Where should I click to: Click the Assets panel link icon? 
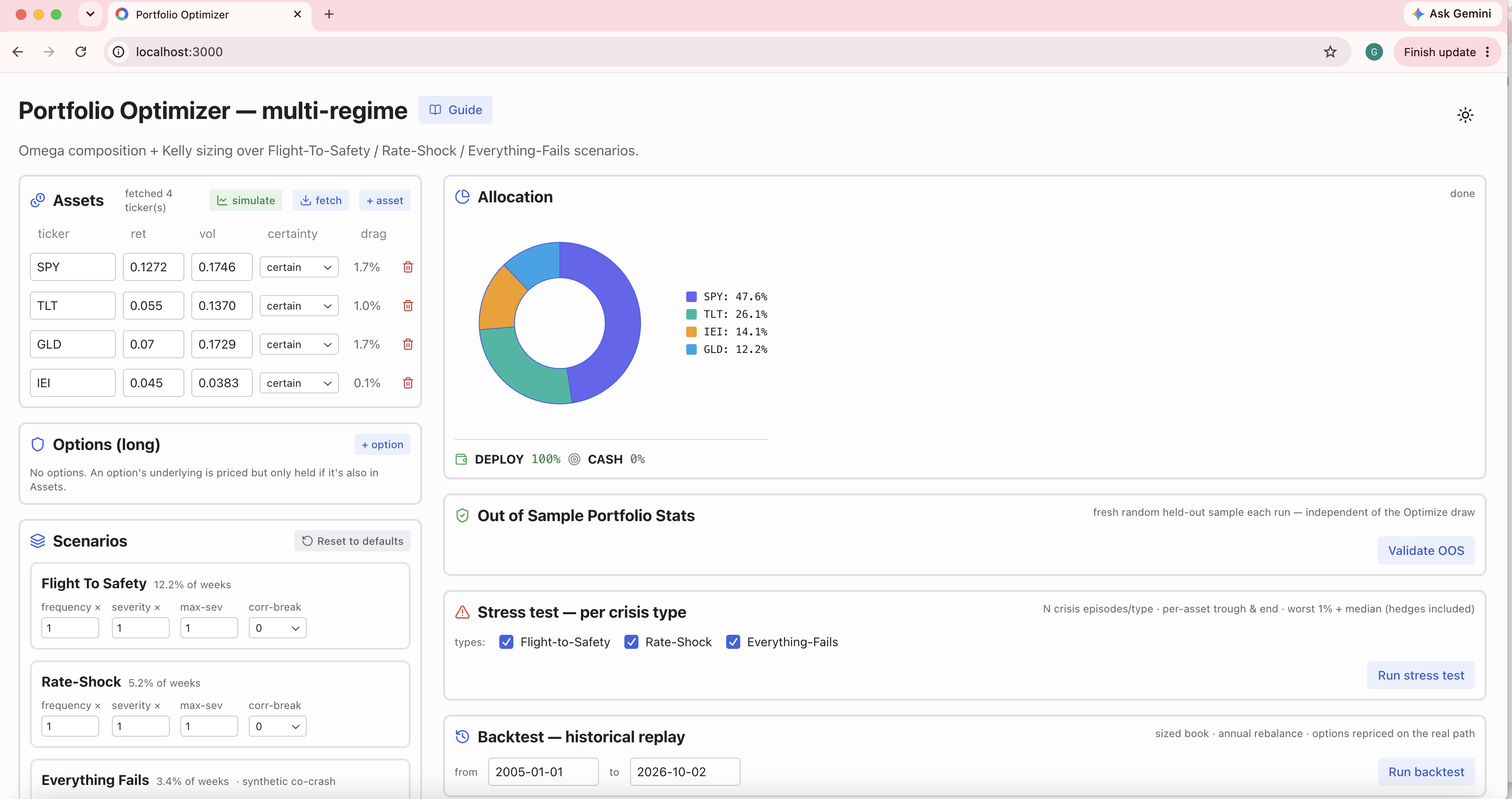tap(38, 200)
